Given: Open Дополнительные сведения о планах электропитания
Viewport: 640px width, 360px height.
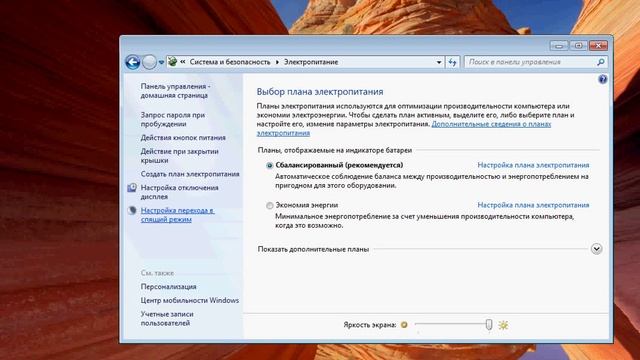Looking at the screenshot, I should click(491, 124).
